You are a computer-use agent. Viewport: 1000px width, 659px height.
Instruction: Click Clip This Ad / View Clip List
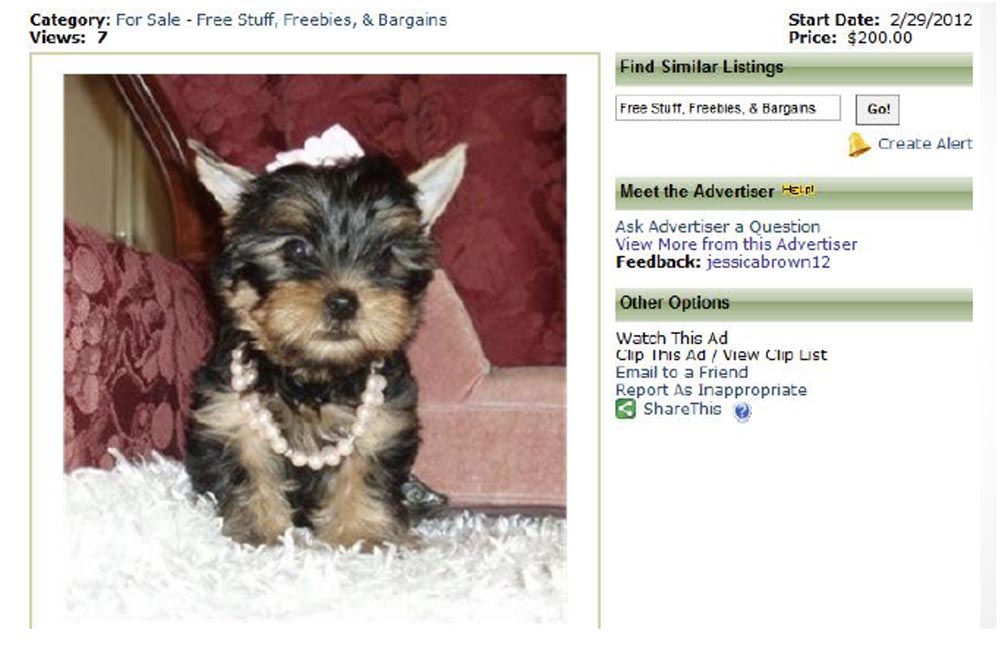click(x=721, y=355)
